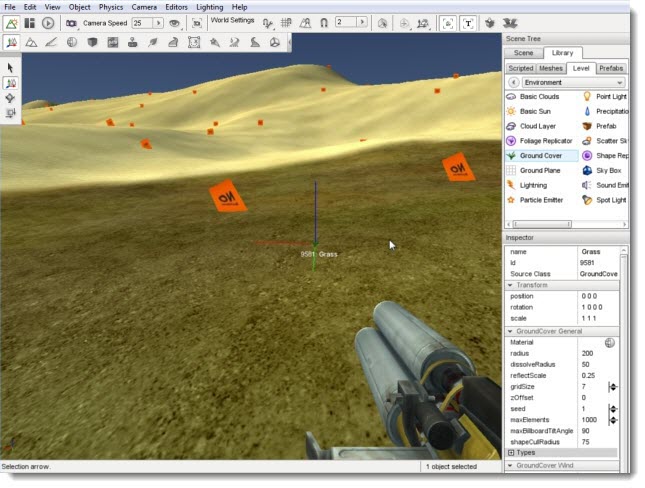
Task: Click the explode prefab icon
Action: [510, 23]
